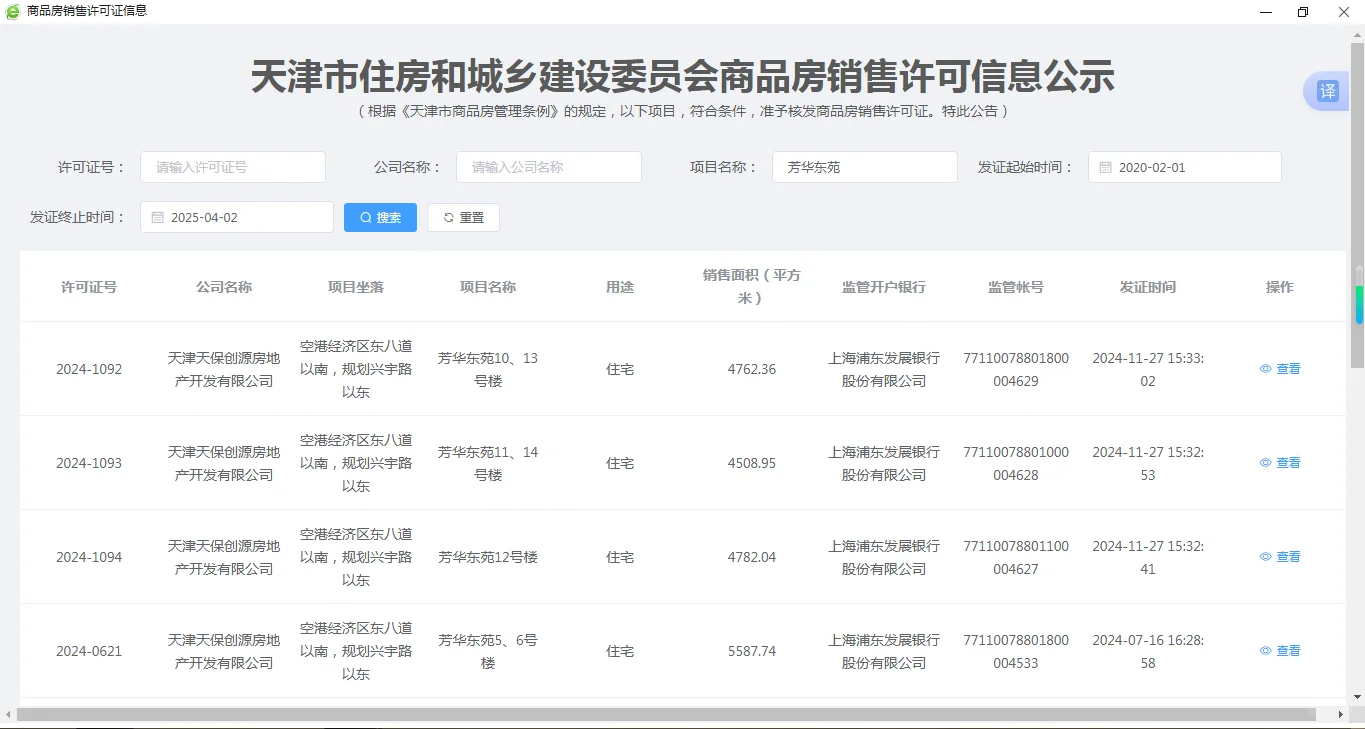This screenshot has width=1365, height=729.
Task: View details for permit 2024-0621
Action: coord(1280,651)
